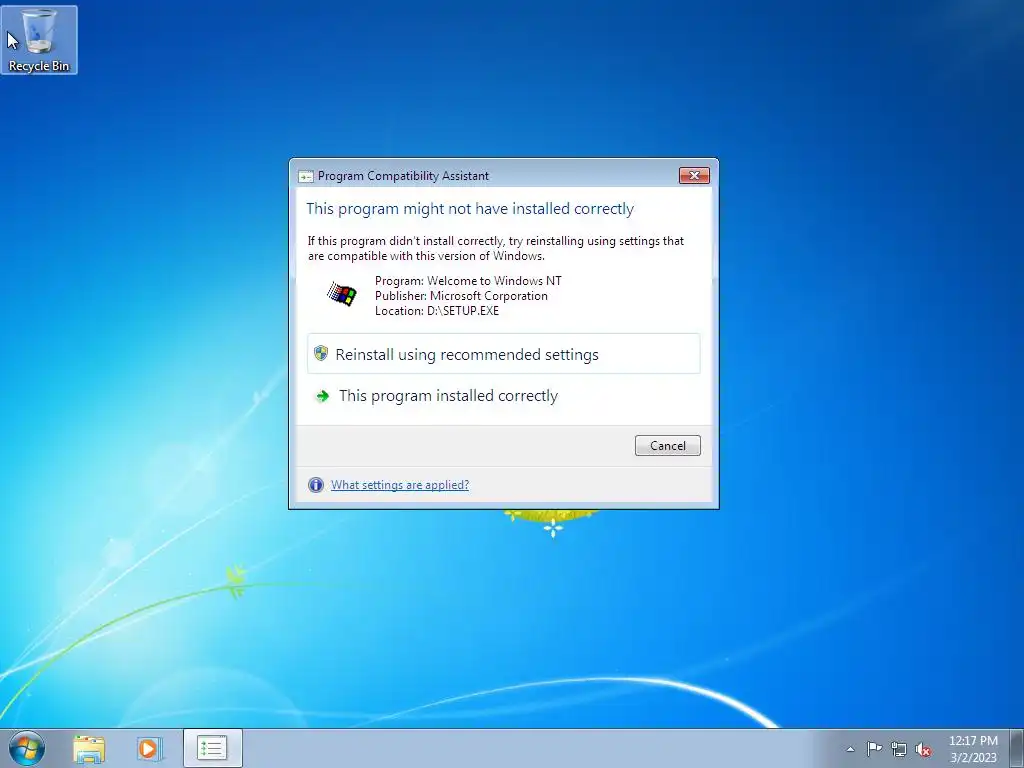Click the heading This program might not have installed correctly
Screen dimensions: 1024x768
click(470, 208)
